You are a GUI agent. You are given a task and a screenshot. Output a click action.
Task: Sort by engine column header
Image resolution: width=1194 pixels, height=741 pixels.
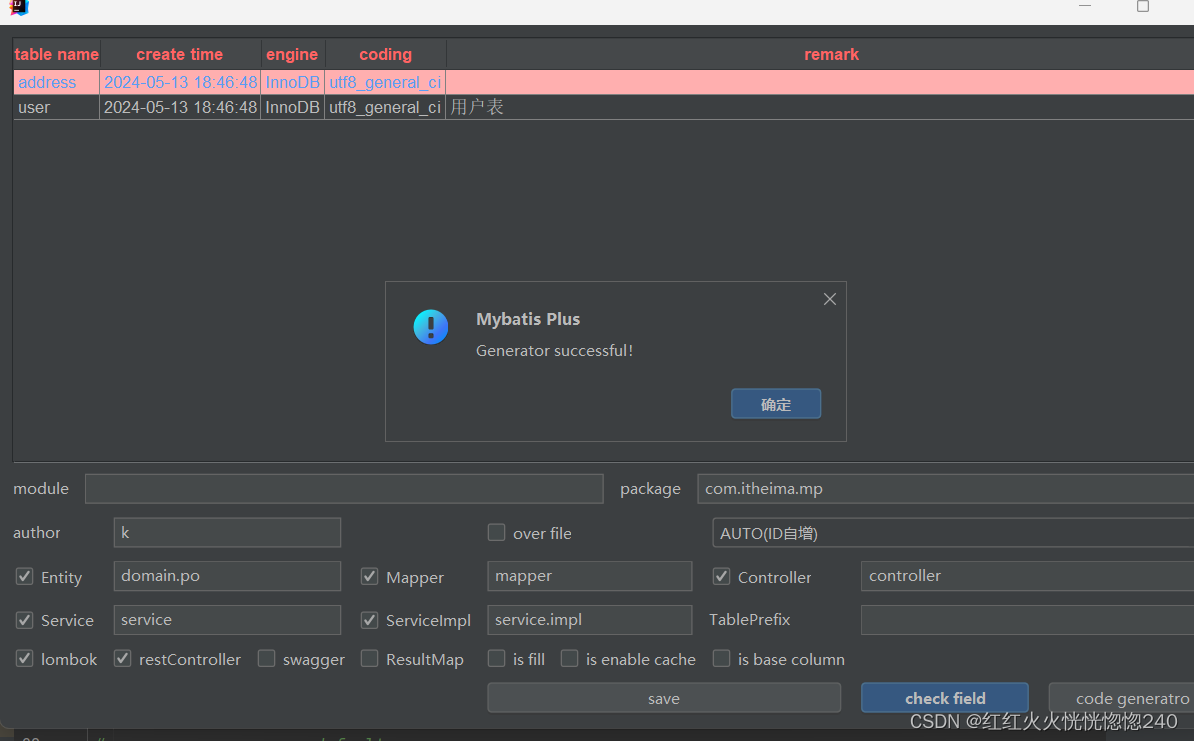click(x=292, y=54)
